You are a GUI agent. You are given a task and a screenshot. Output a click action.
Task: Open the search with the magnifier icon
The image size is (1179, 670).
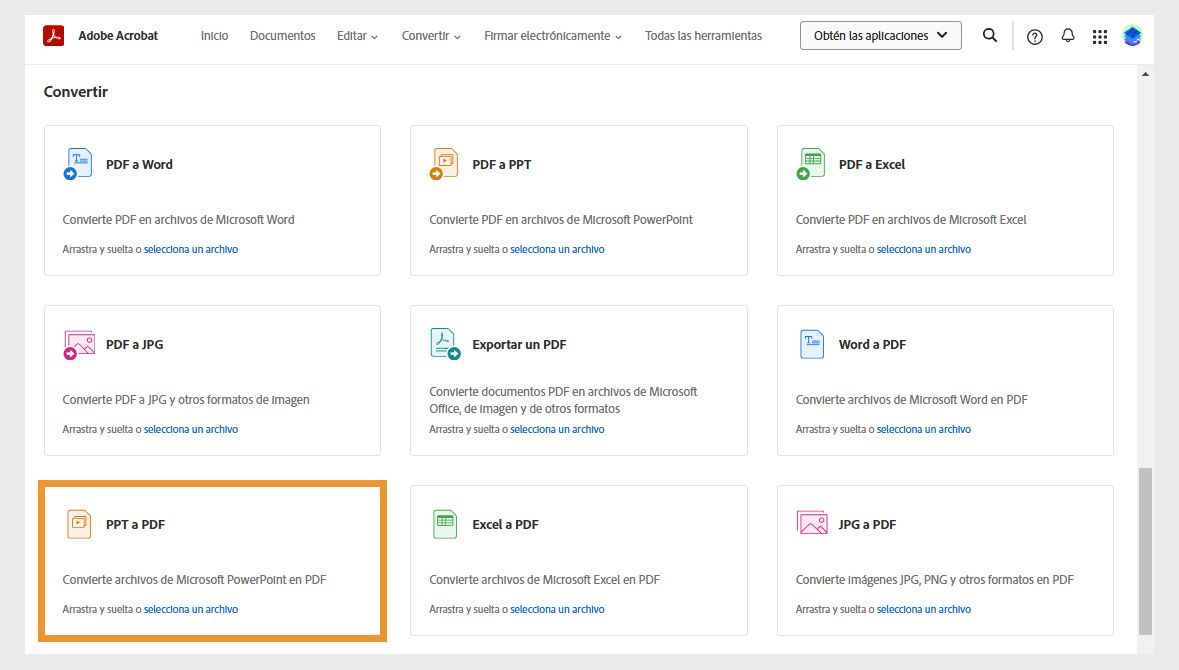989,35
